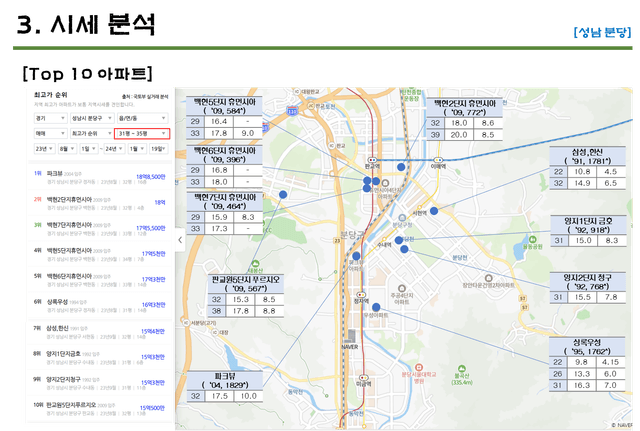
Task: Open the 8월 start month dropdown
Action: click(67, 149)
